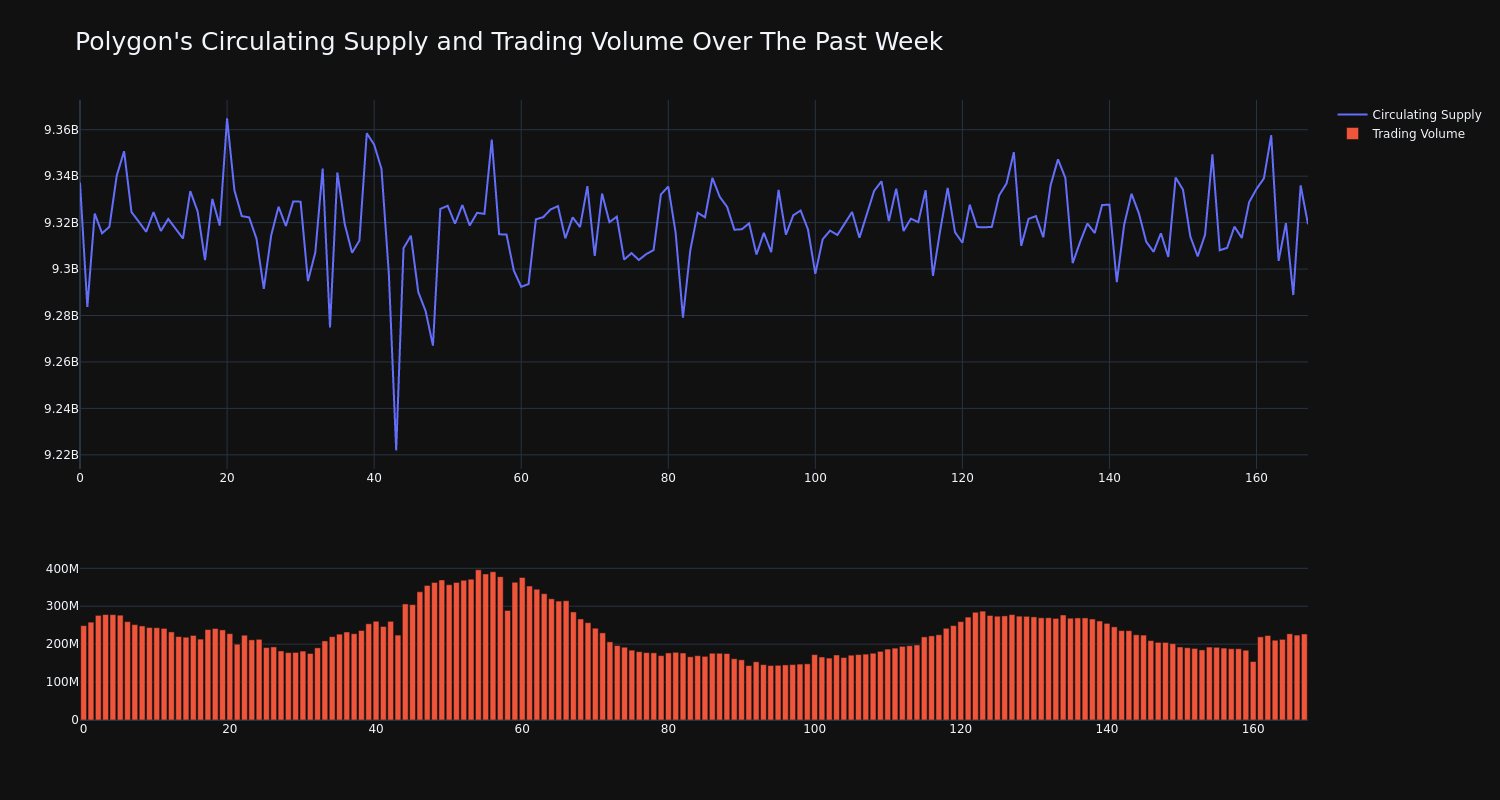Click the 300M volume axis label
This screenshot has height=800, width=1500.
61,606
